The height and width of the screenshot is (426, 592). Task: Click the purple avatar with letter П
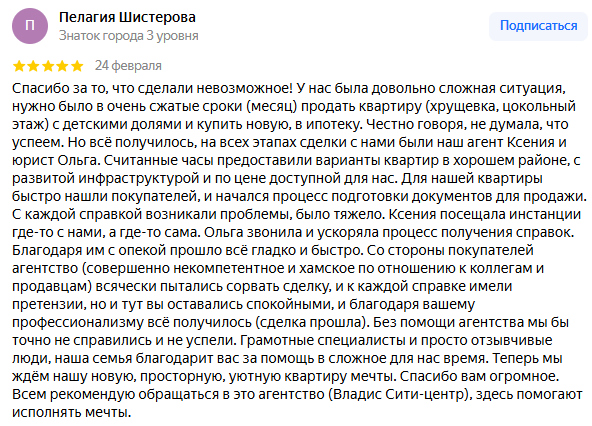(30, 26)
